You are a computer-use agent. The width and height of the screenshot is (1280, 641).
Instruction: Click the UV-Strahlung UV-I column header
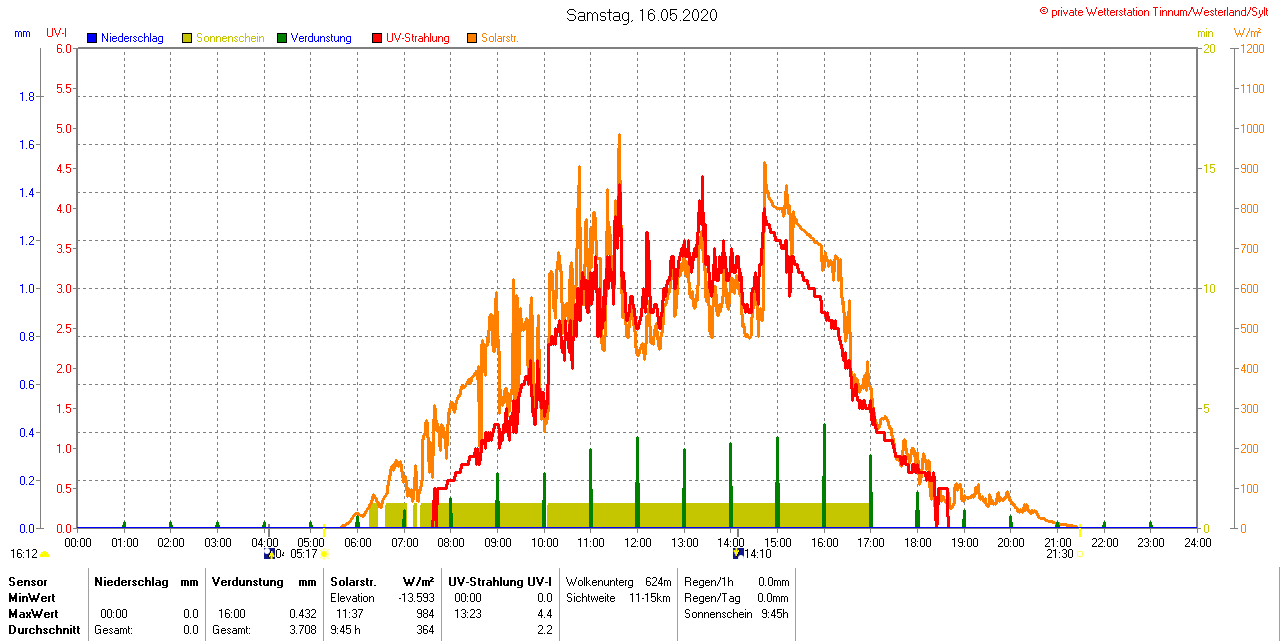click(x=500, y=582)
